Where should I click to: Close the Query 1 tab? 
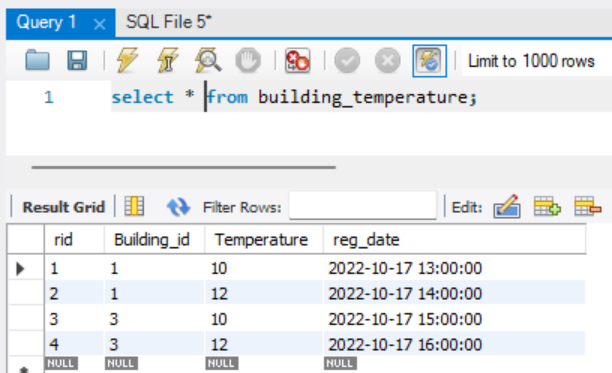(100, 25)
